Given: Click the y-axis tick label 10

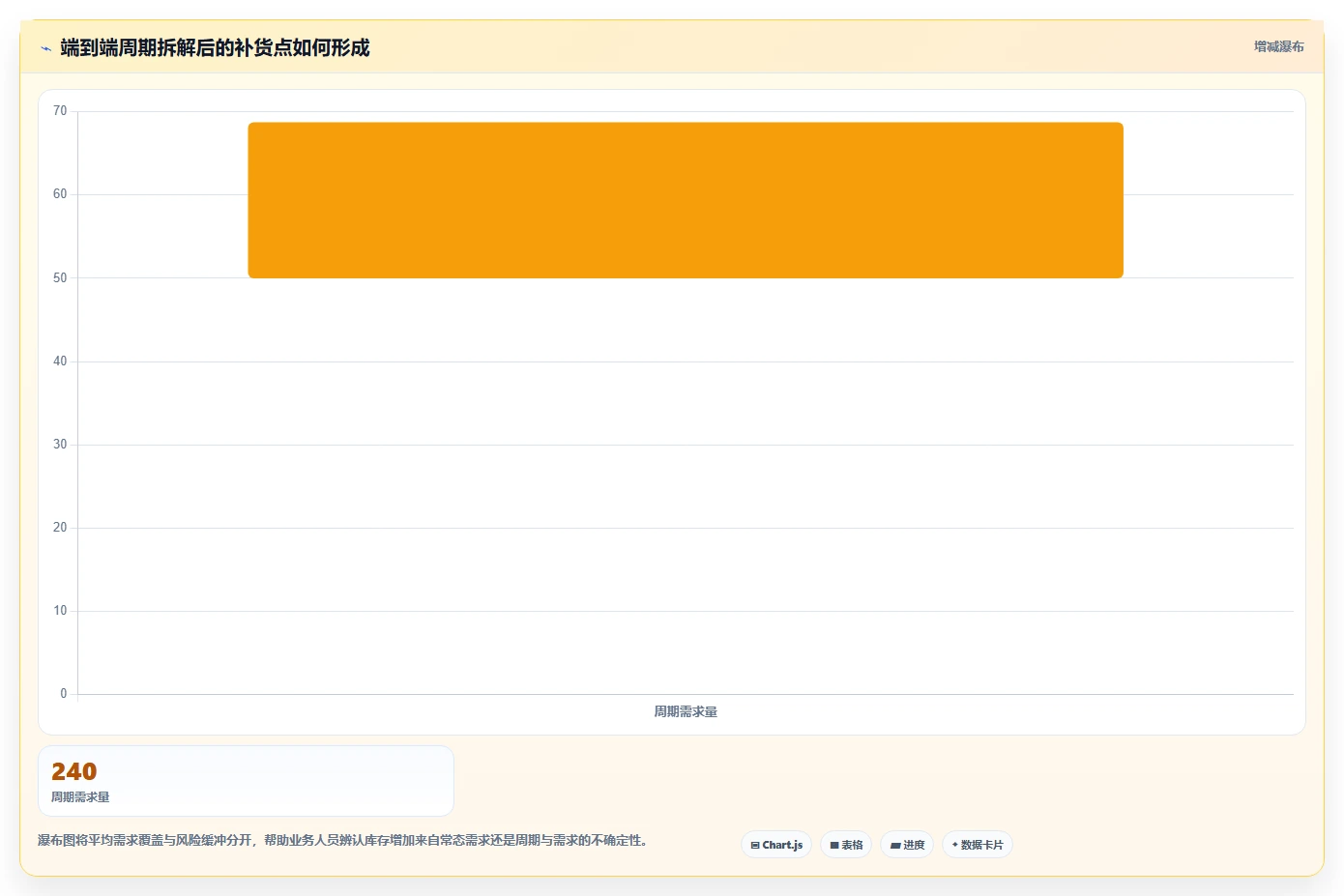Looking at the screenshot, I should (60, 611).
